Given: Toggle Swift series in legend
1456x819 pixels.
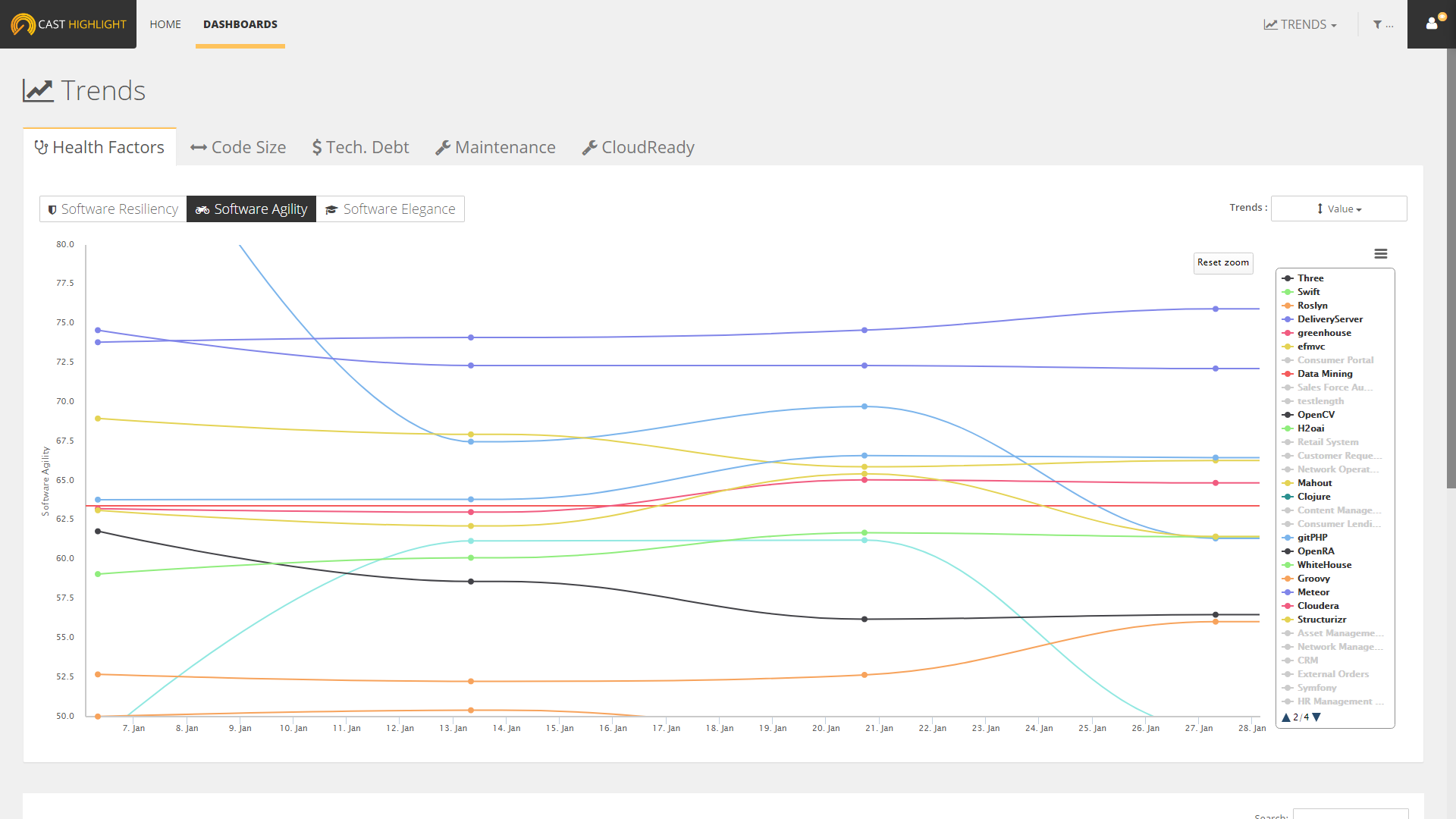Looking at the screenshot, I should coord(1301,292).
